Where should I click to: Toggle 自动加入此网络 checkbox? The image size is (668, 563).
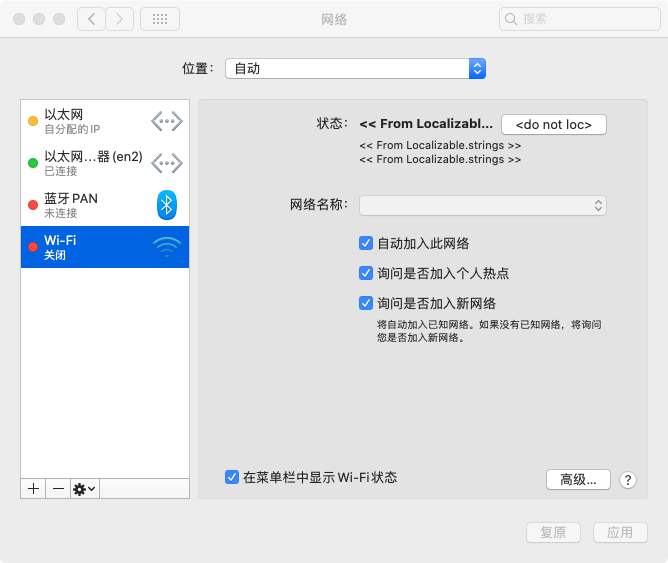click(x=366, y=243)
